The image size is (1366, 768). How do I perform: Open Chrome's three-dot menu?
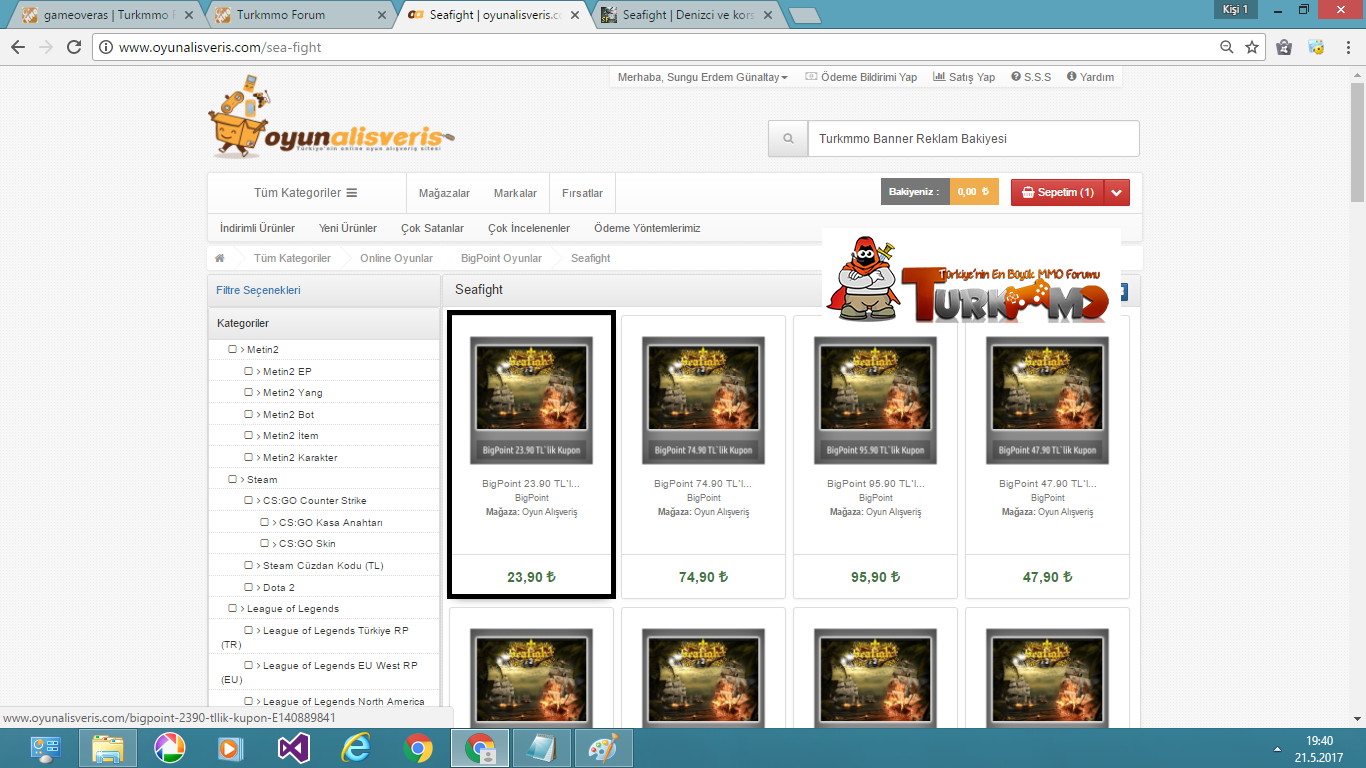coord(1347,47)
